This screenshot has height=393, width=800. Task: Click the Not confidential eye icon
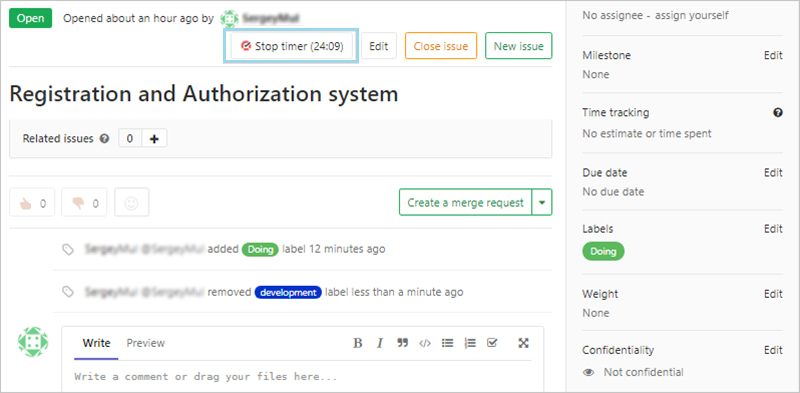[589, 372]
